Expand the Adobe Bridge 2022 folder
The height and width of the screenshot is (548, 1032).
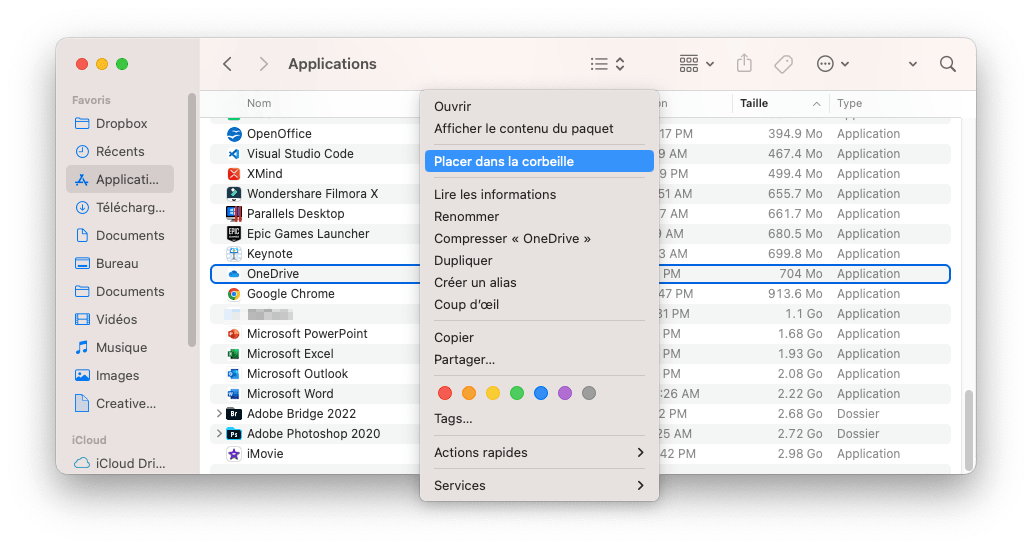219,414
